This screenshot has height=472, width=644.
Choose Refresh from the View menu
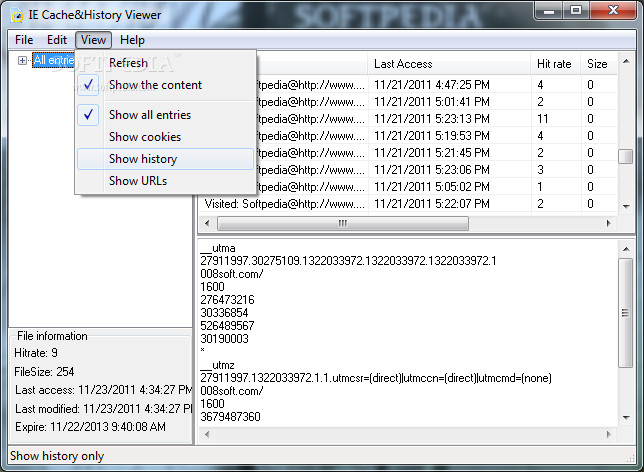click(166, 63)
